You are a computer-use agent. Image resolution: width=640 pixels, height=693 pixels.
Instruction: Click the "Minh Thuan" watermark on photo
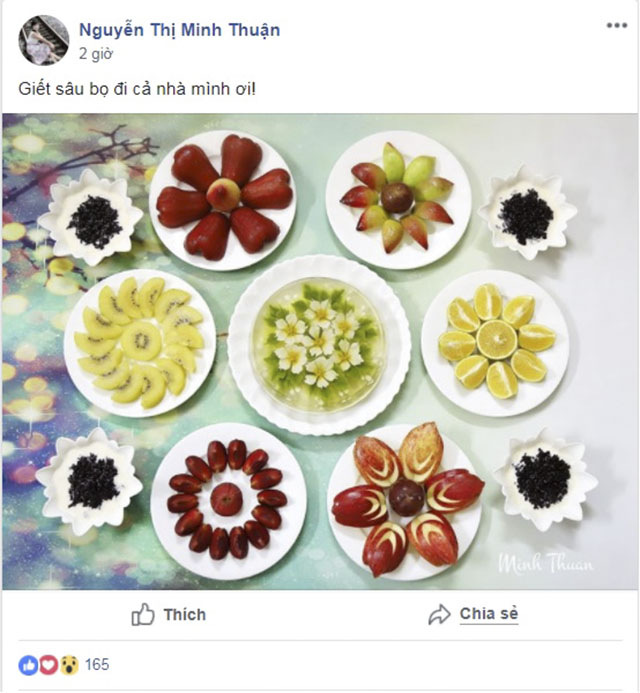(545, 562)
